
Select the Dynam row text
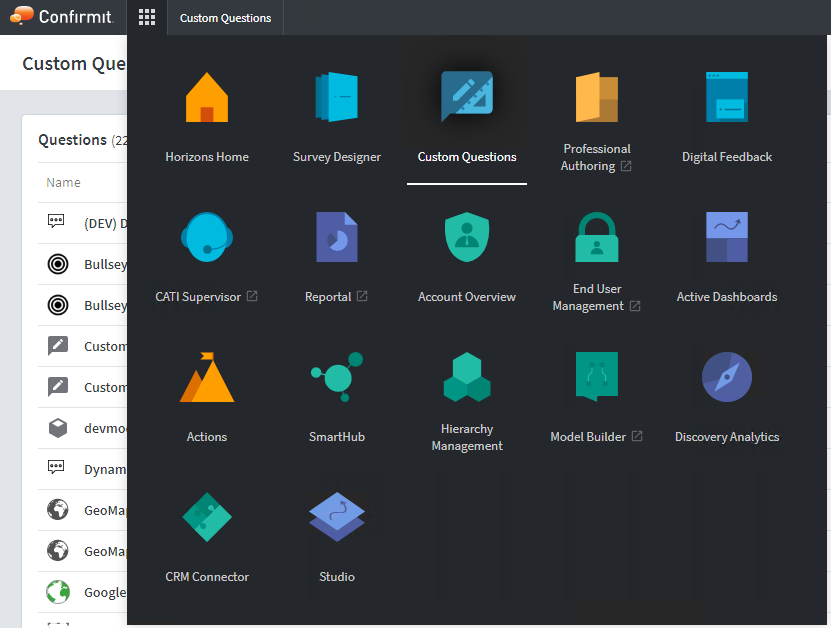[x=105, y=470]
